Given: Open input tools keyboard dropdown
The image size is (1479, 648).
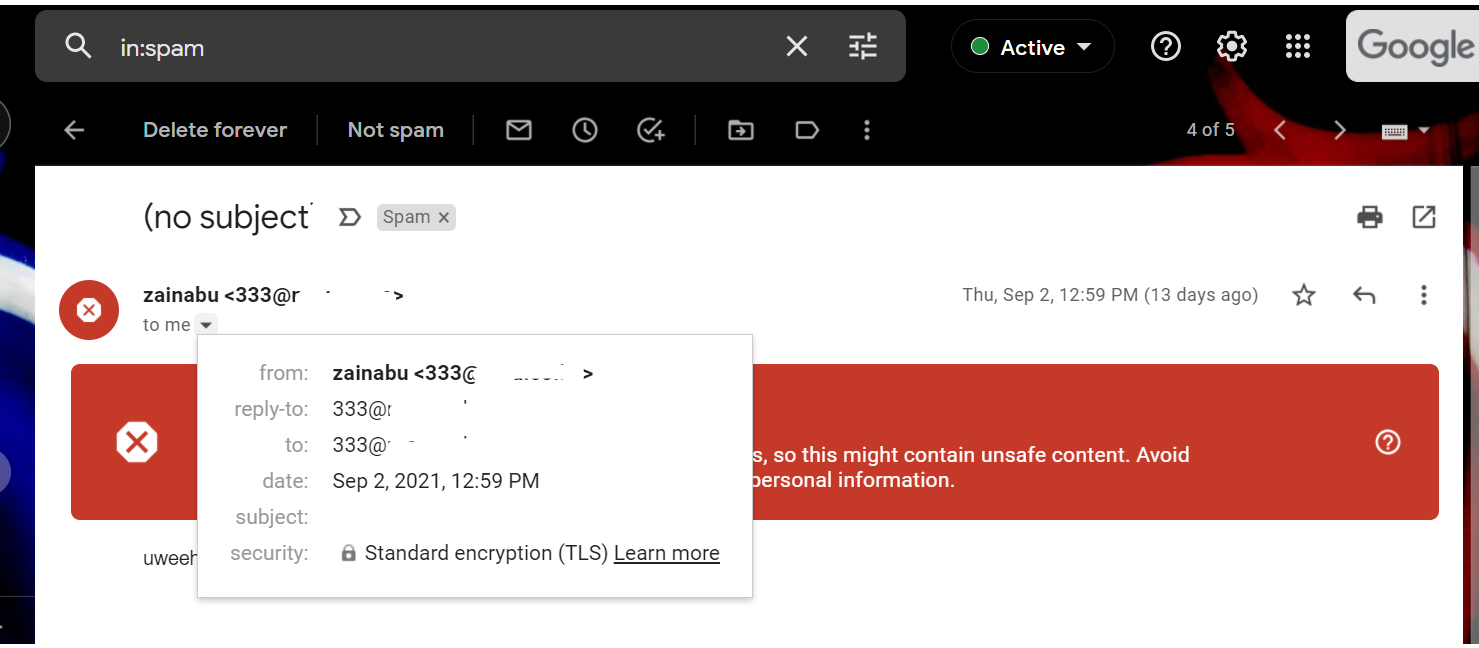Looking at the screenshot, I should click(x=1405, y=131).
